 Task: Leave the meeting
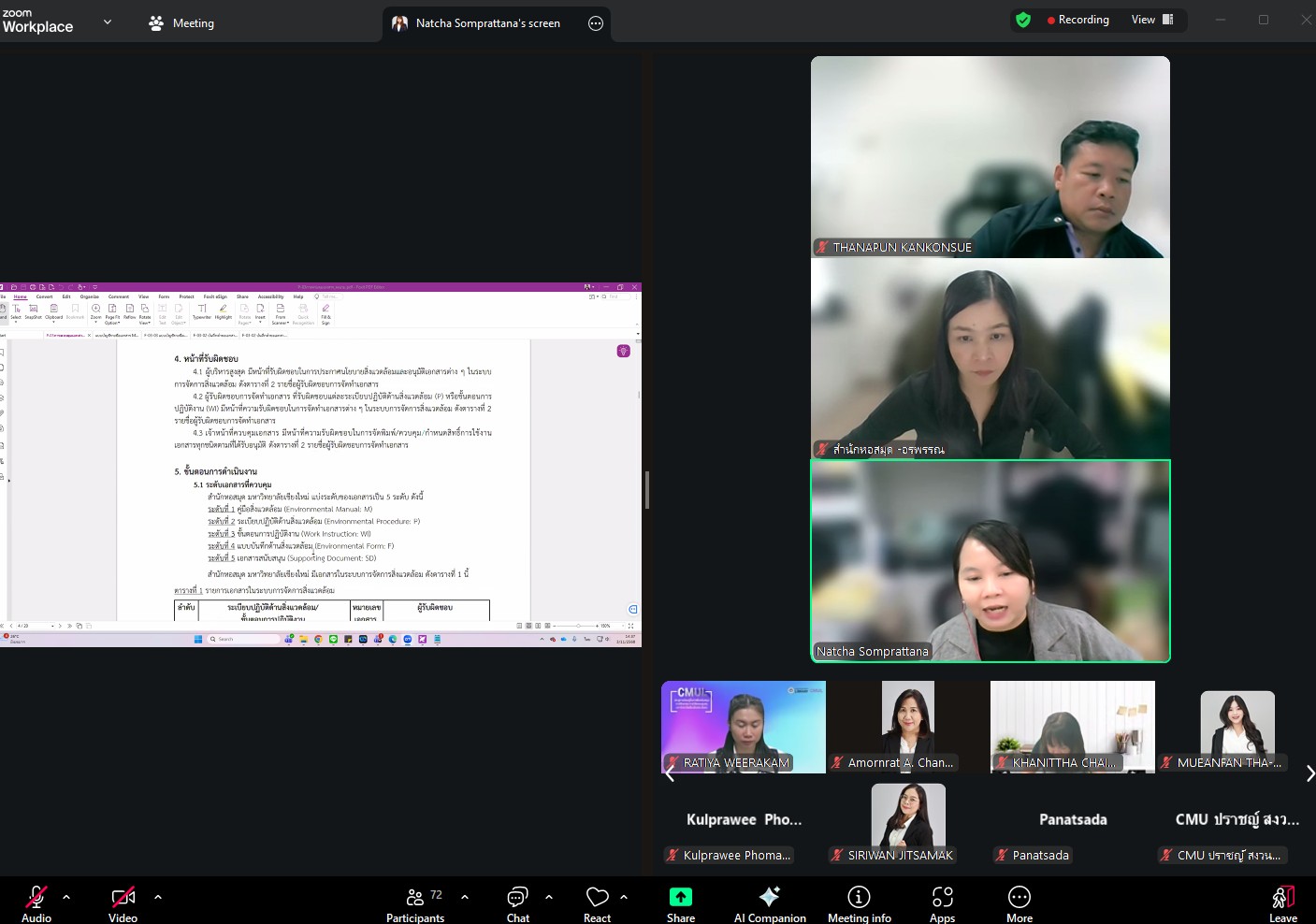[1282, 902]
